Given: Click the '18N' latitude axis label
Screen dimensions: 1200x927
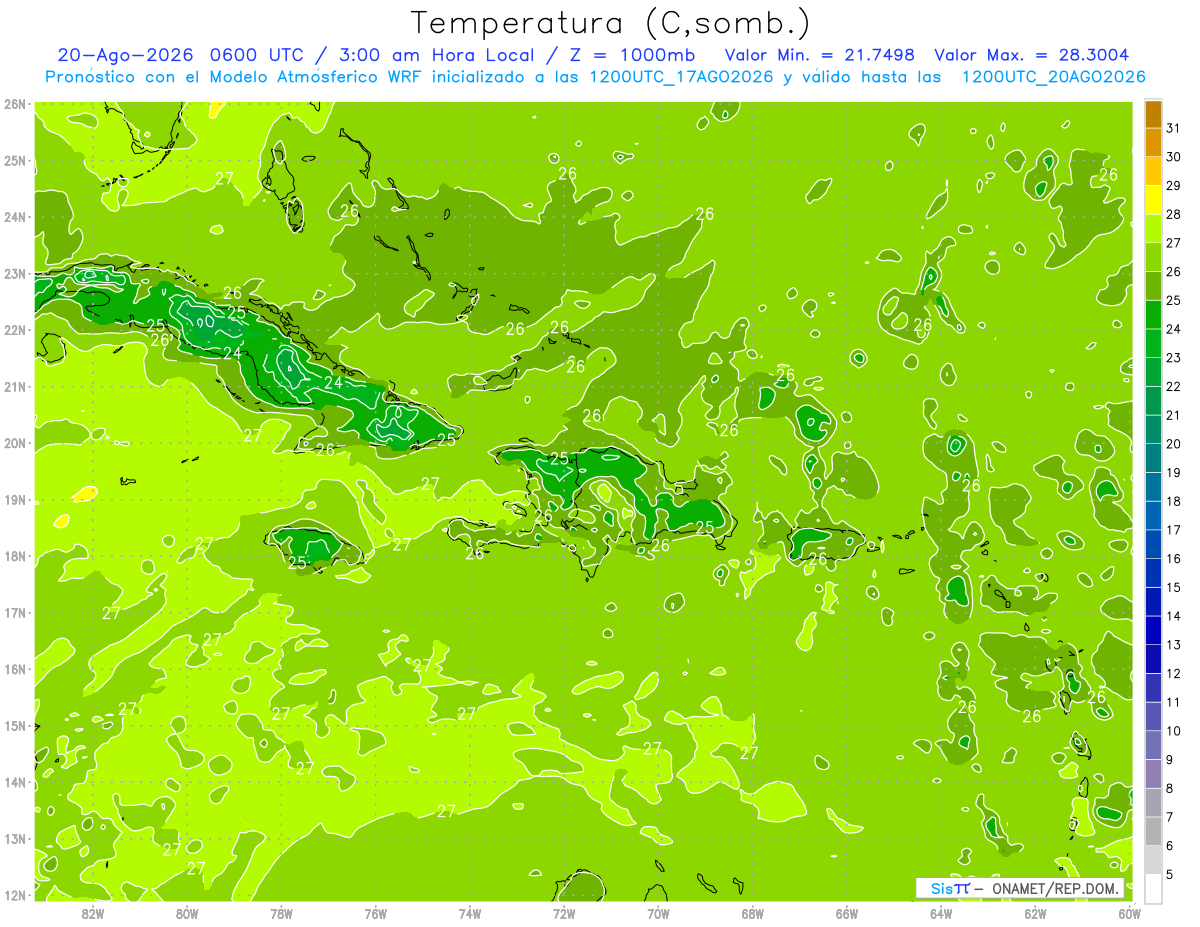Looking at the screenshot, I should (15, 556).
